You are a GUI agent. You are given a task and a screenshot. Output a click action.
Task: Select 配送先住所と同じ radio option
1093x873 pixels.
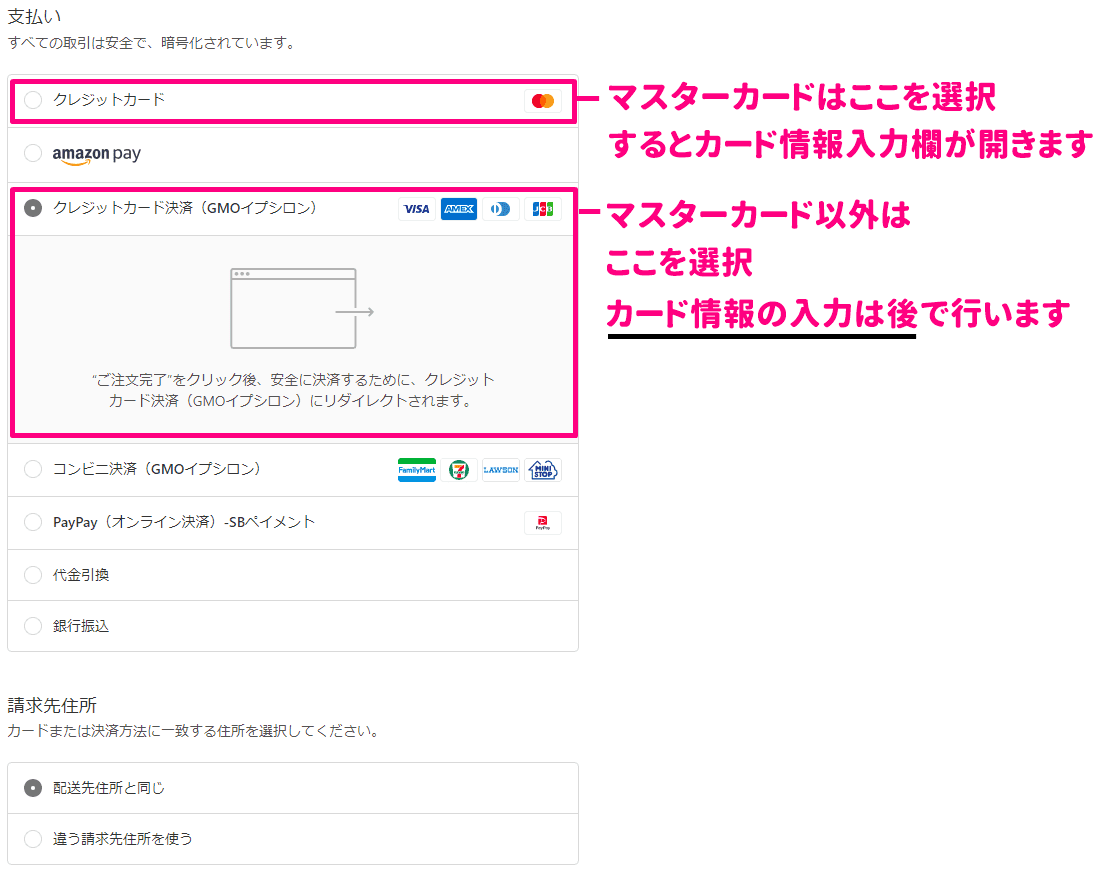coord(33,788)
